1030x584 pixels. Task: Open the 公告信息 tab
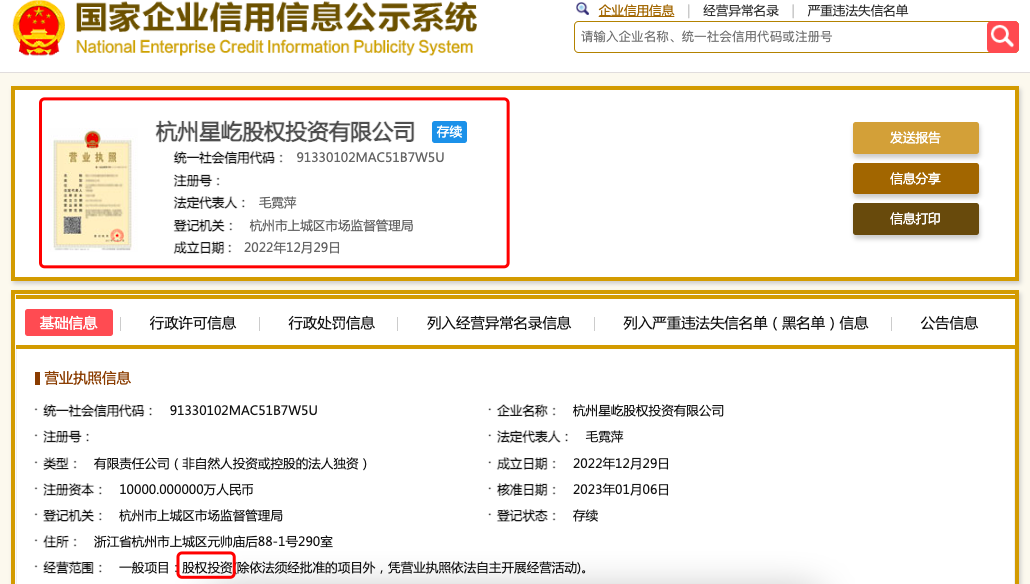tap(949, 323)
